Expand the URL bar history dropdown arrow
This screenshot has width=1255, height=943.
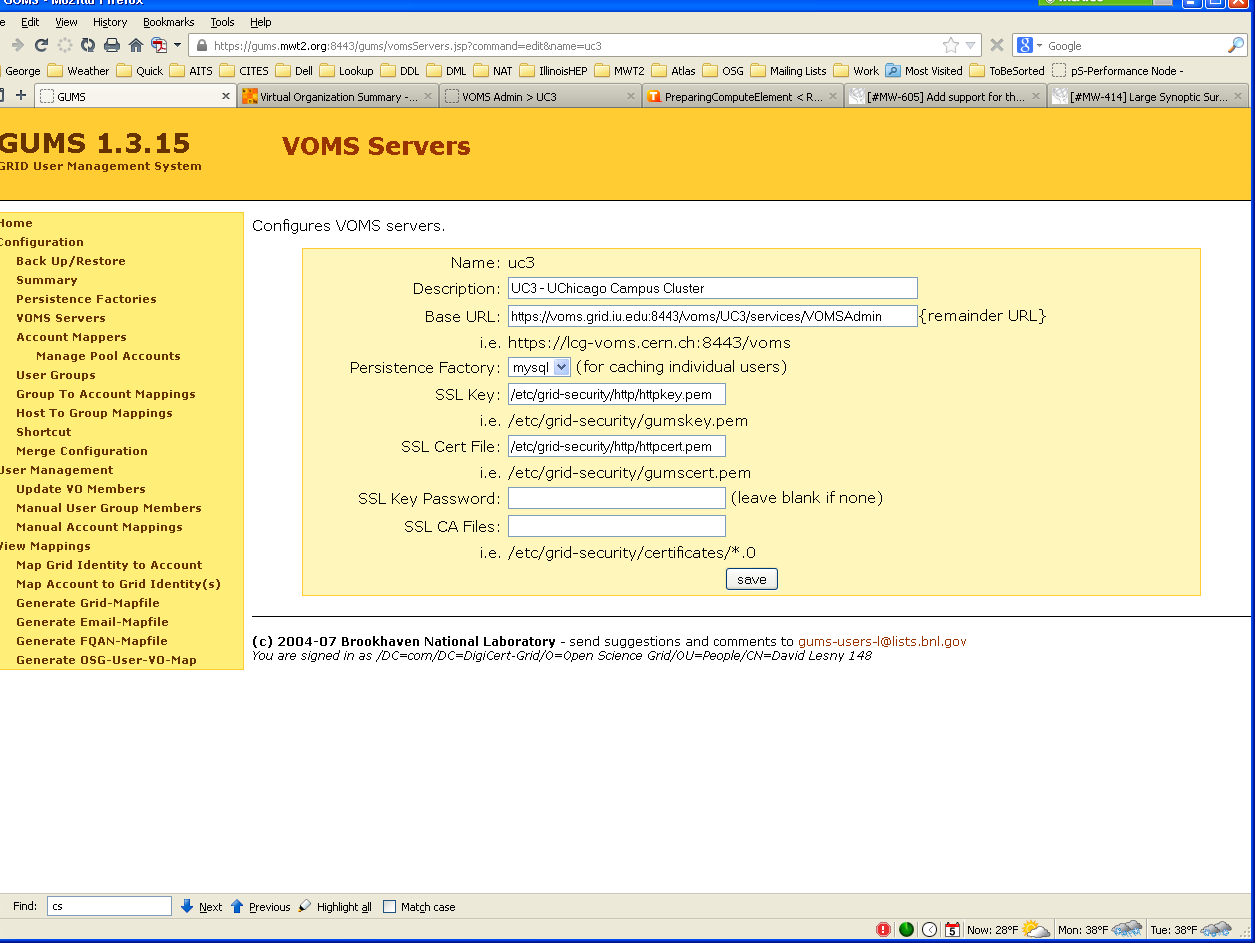[x=970, y=46]
